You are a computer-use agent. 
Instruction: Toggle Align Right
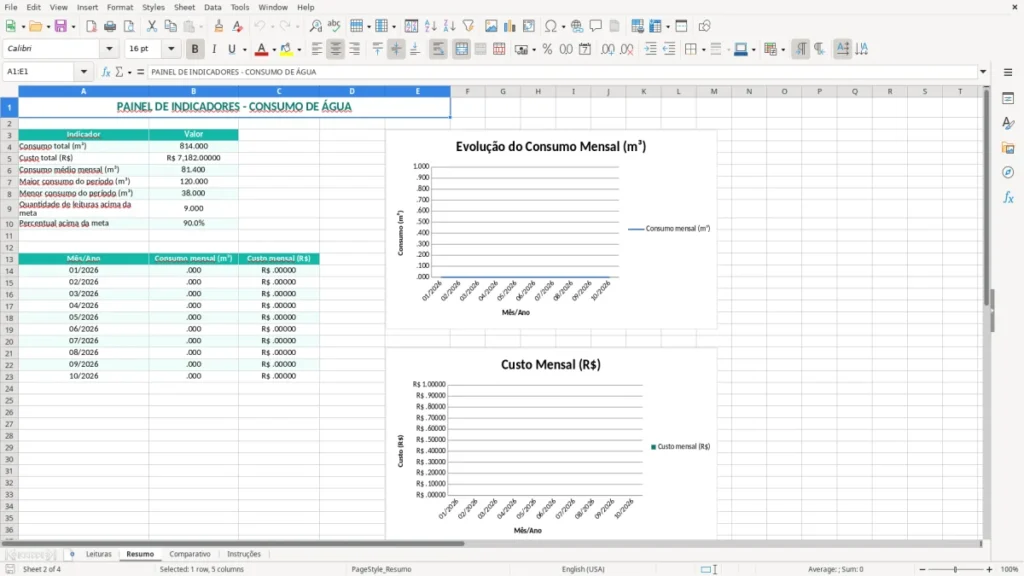click(355, 49)
